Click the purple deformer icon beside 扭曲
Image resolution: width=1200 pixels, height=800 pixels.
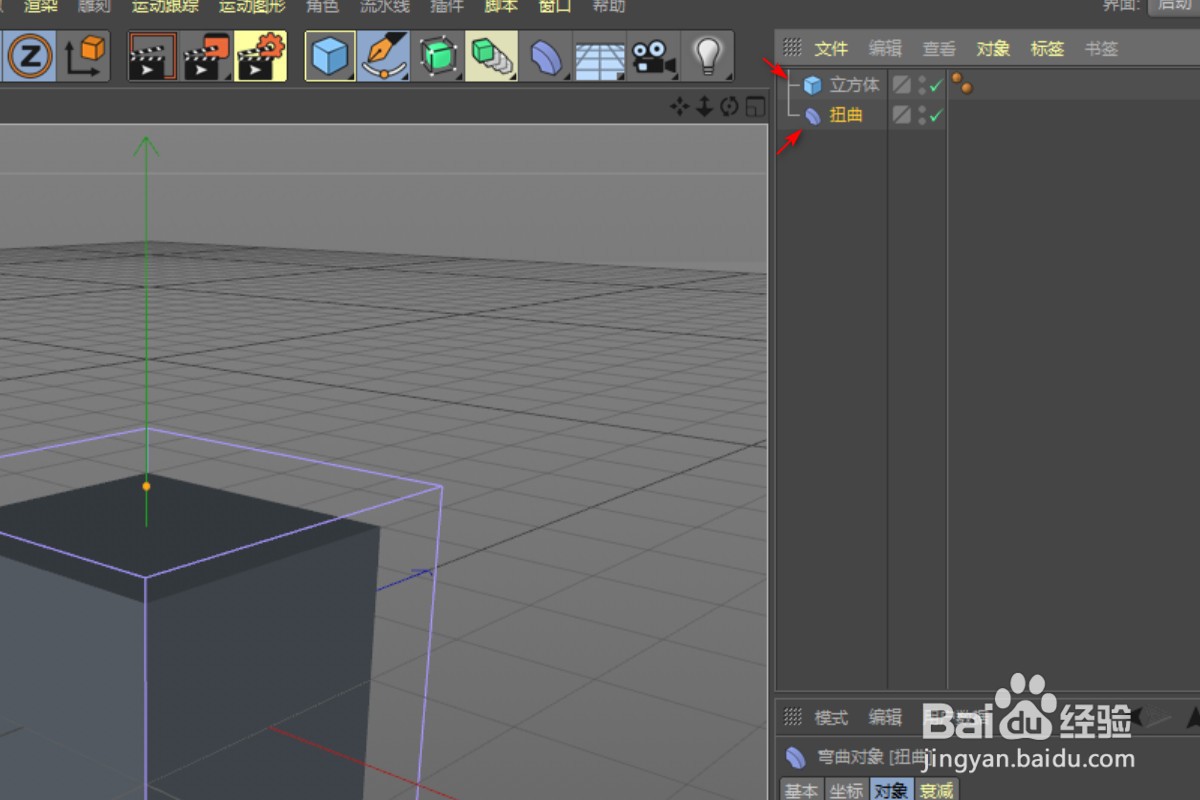coord(813,116)
